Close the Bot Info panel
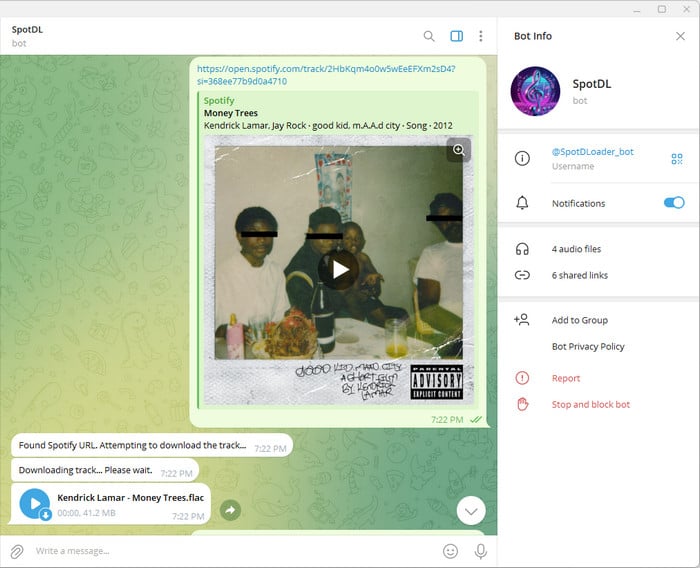Screen dimensions: 700x568 [680, 36]
